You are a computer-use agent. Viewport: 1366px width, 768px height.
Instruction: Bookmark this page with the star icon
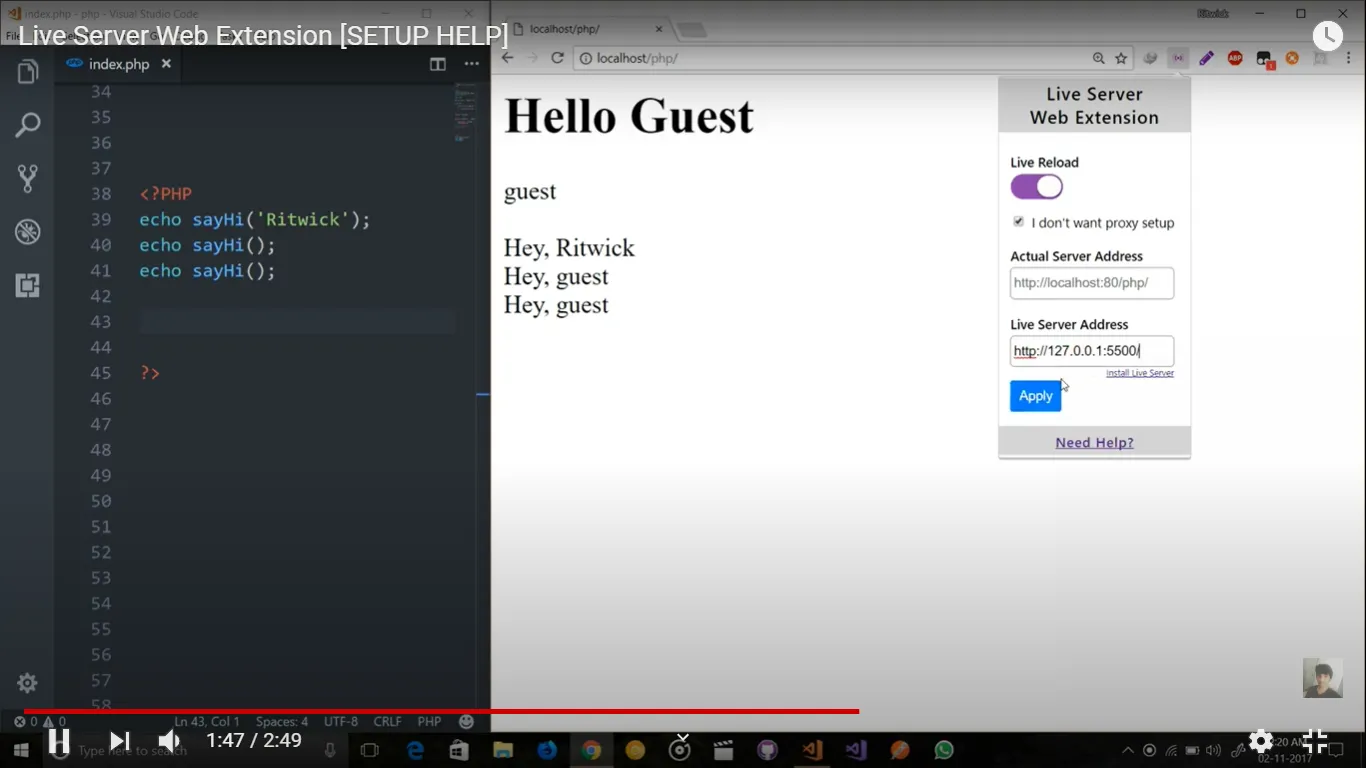[1121, 58]
